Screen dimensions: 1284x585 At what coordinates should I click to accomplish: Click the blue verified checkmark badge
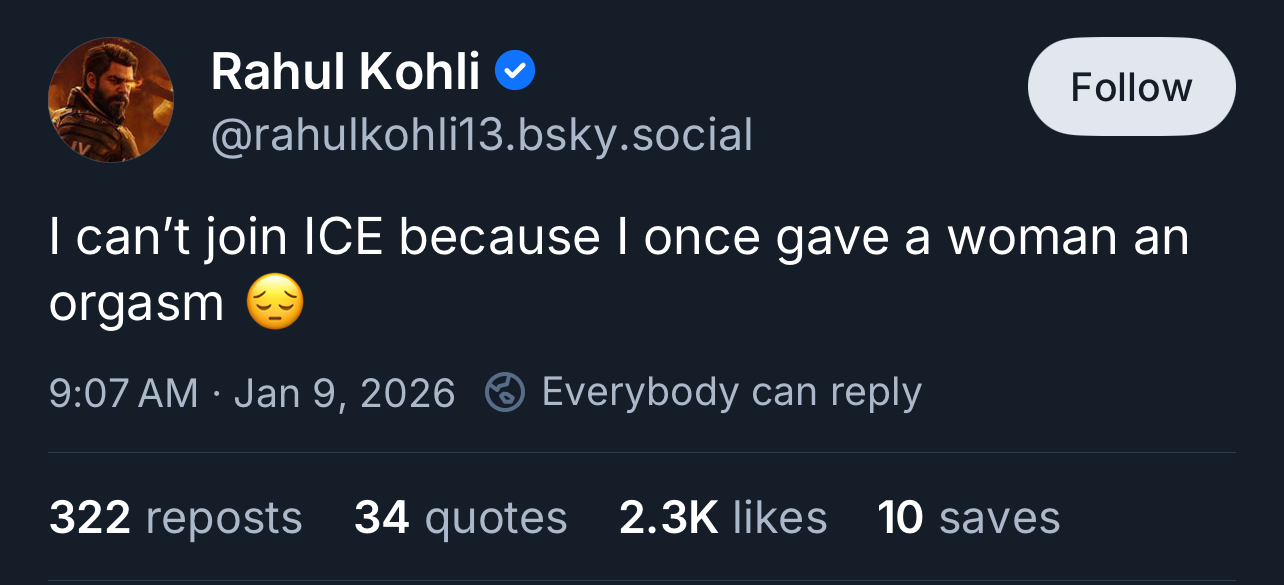[x=516, y=72]
